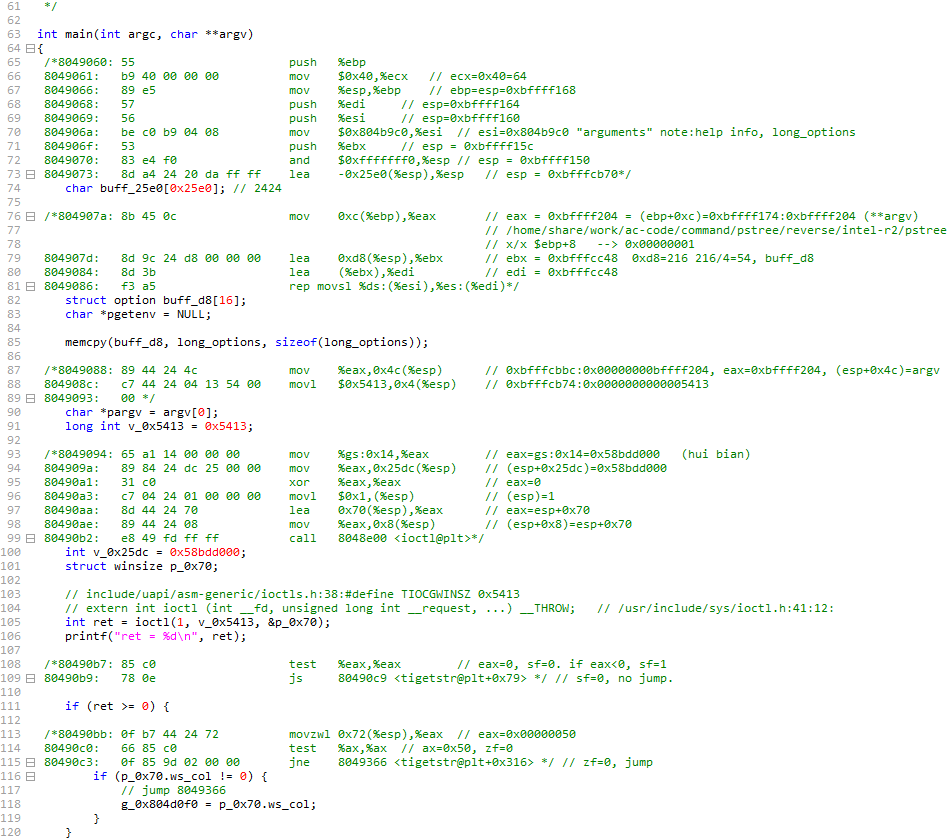Viewport: 951px width, 840px height.
Task: Click 'p_0x70.ws_col != 0' condition
Action: coord(183,776)
